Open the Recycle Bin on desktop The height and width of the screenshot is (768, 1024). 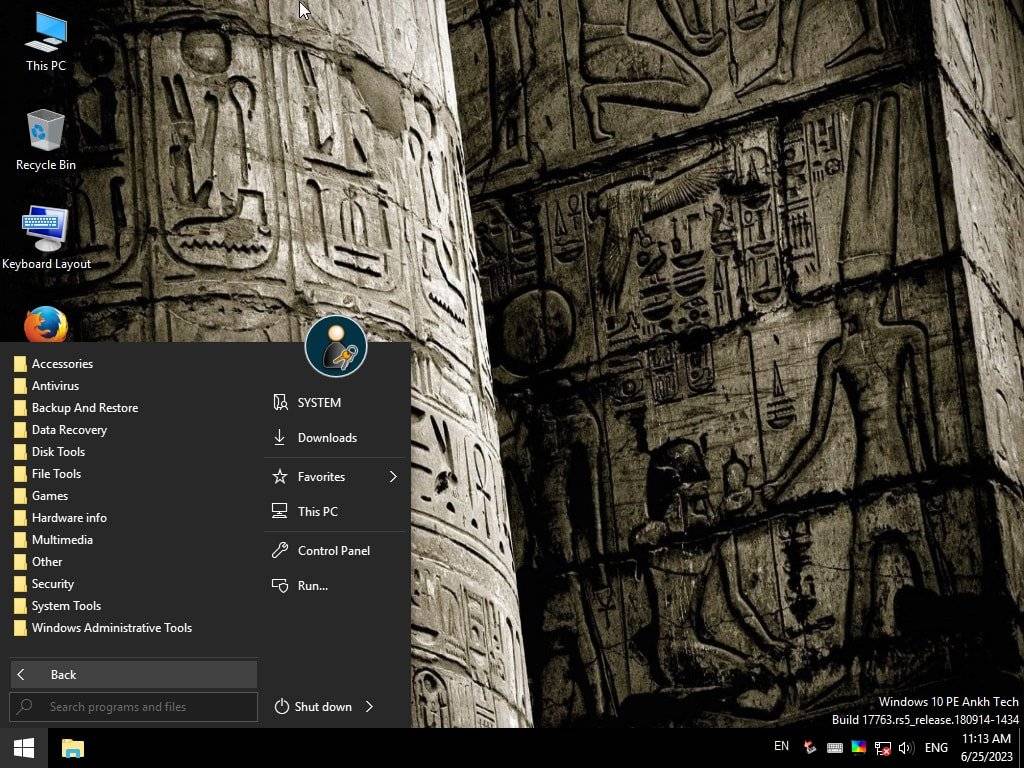(x=46, y=137)
